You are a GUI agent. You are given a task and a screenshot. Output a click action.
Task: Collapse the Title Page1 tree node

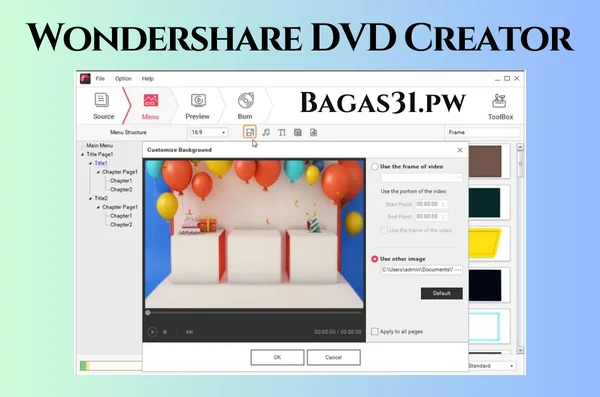pos(82,155)
